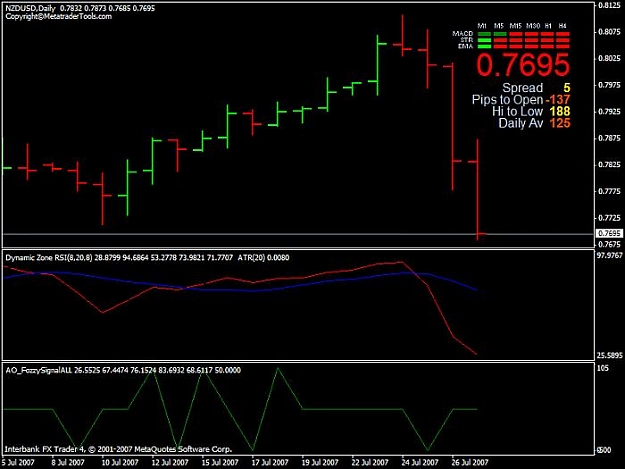
Task: Click the 105 AO scale value
Action: coord(603,368)
